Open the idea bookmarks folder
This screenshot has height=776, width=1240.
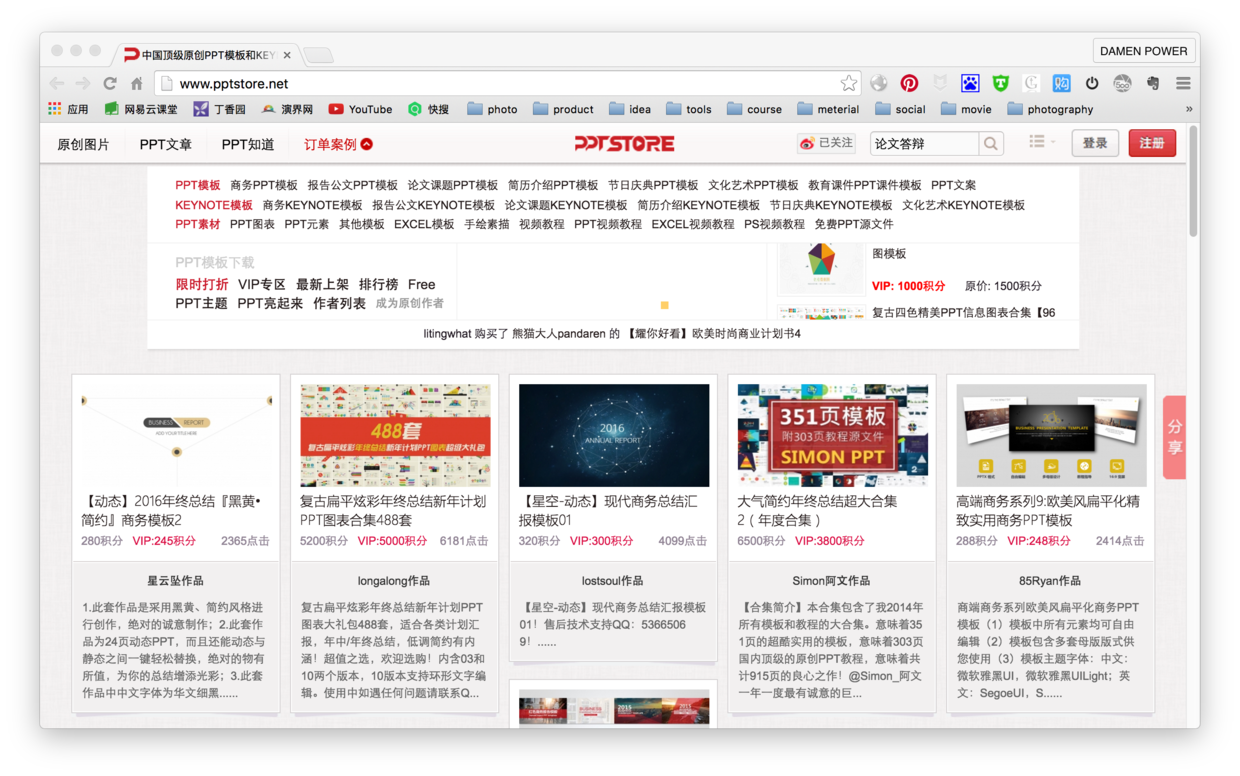[630, 110]
